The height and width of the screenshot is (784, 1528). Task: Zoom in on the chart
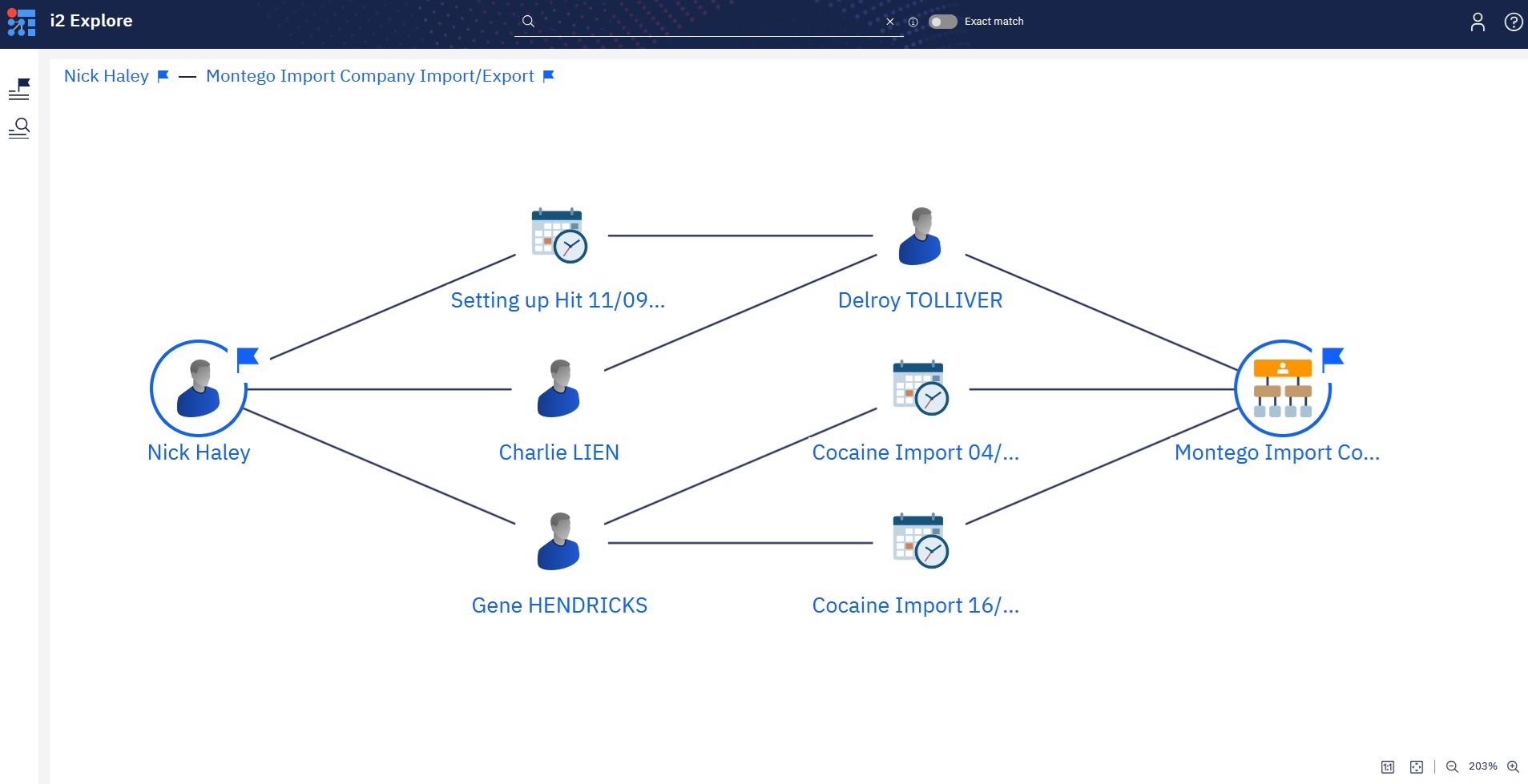1513,767
